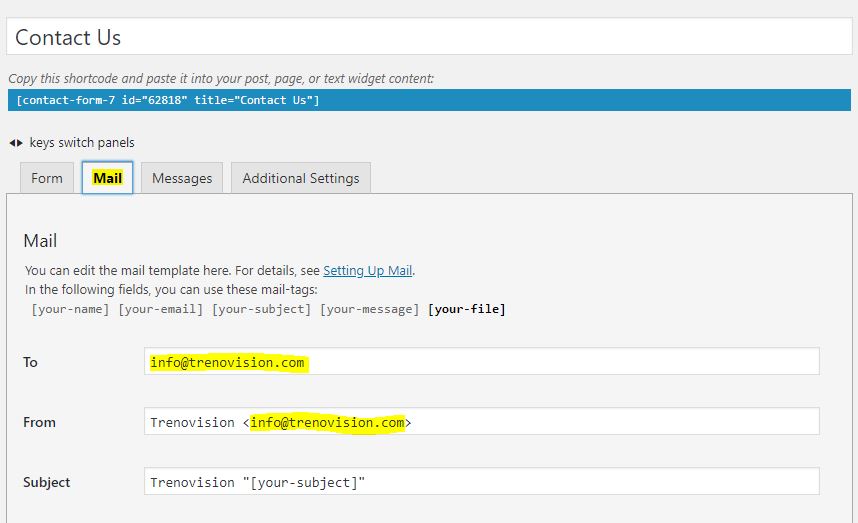Click the arrow keys switch panels icon
Viewport: 858px width, 523px height.
[16, 143]
